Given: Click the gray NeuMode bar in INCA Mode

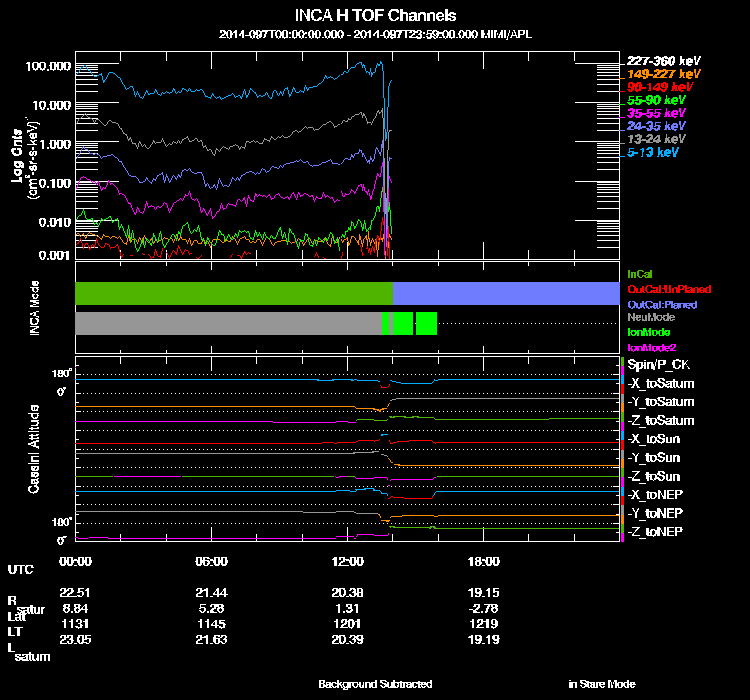Looking at the screenshot, I should coord(229,323).
